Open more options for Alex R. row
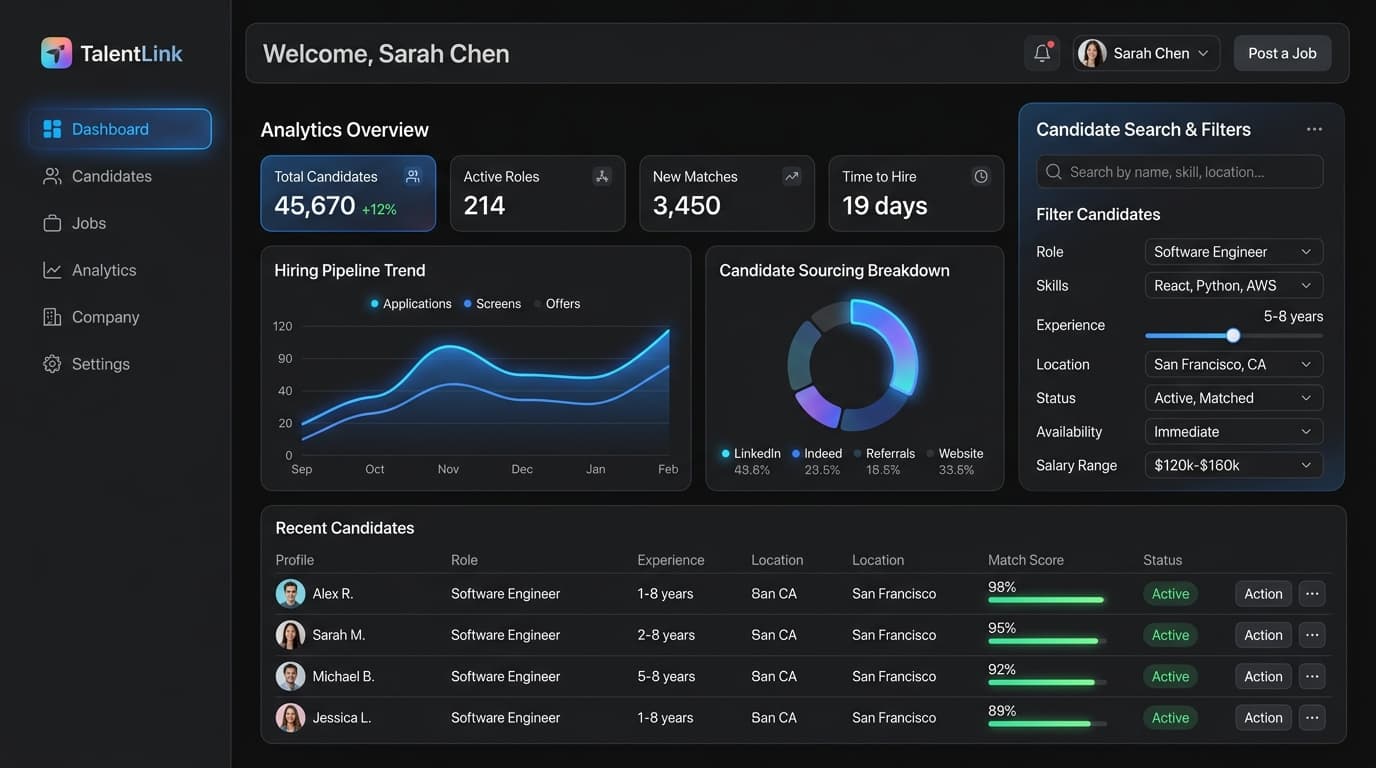 coord(1312,594)
